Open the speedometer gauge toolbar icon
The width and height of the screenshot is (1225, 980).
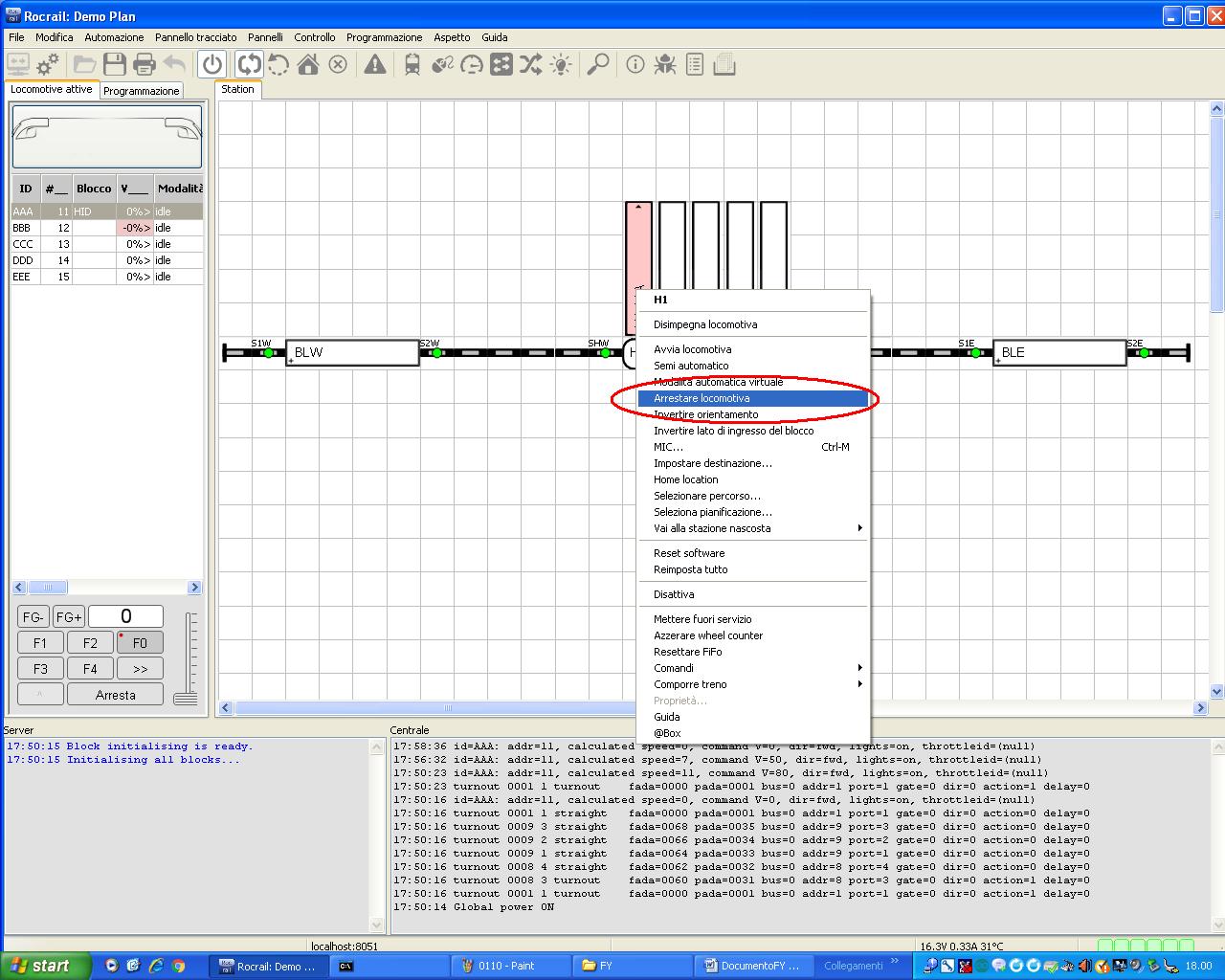click(x=472, y=65)
